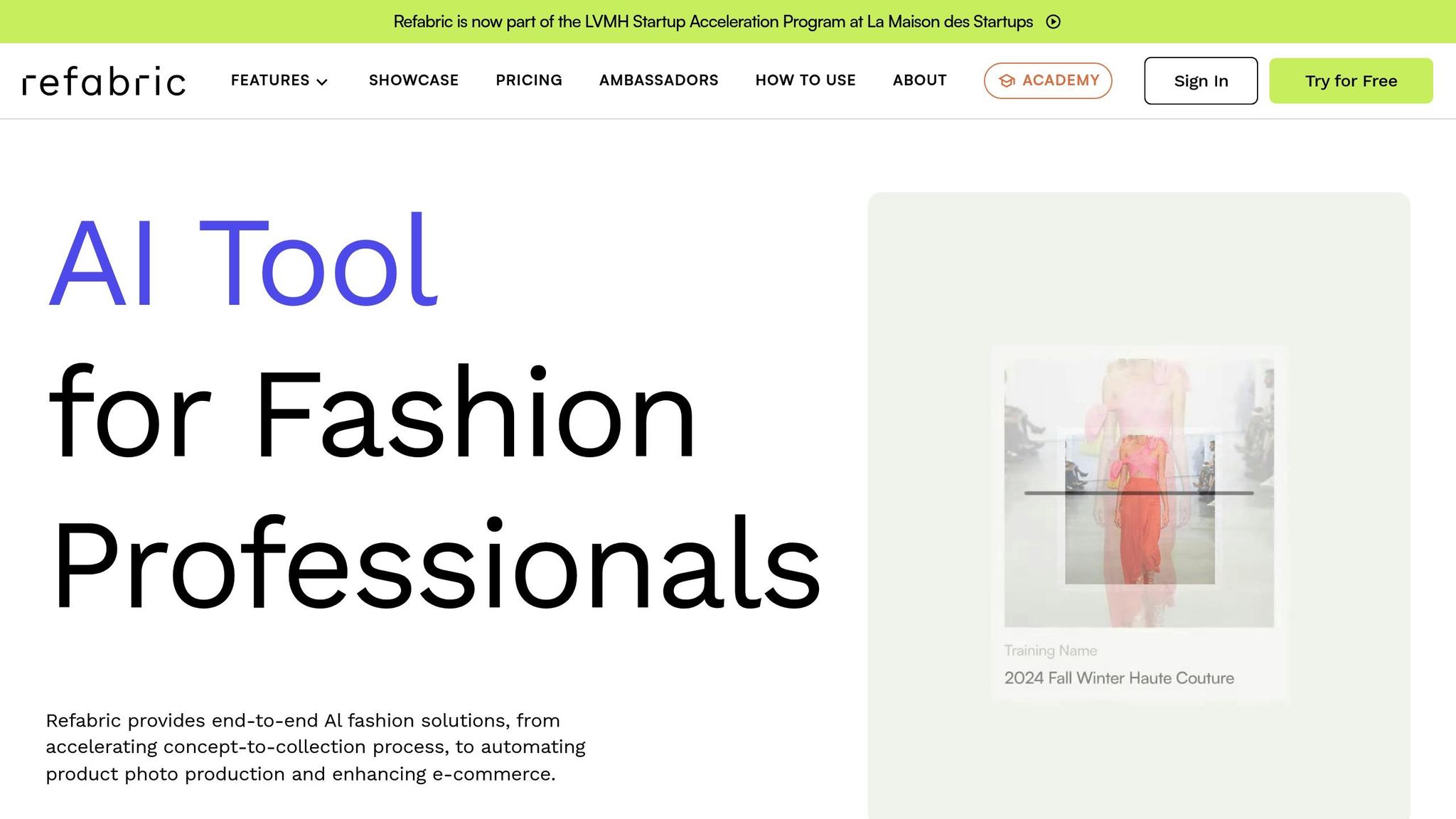
Task: Click the Refabric description paragraph
Action: coord(316,747)
